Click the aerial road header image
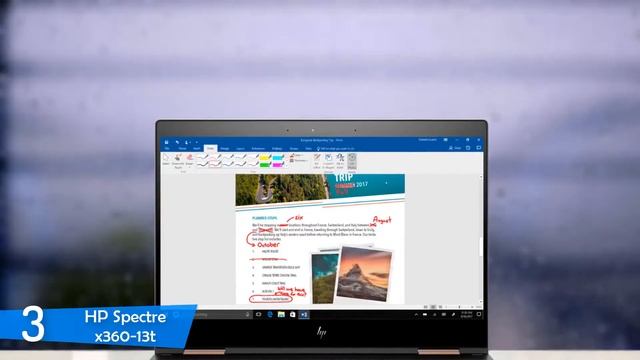 [x=282, y=189]
